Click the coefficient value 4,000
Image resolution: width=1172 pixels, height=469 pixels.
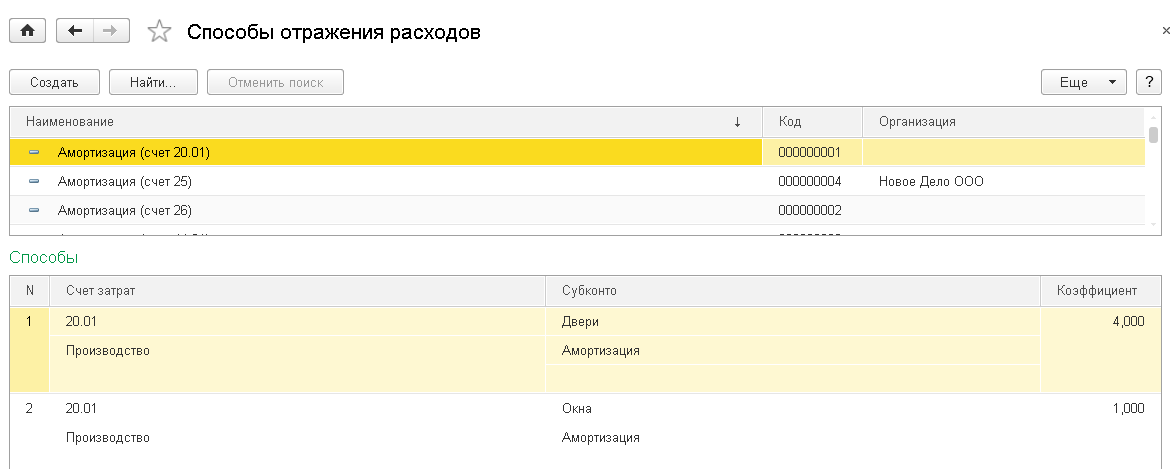[x=1120, y=322]
